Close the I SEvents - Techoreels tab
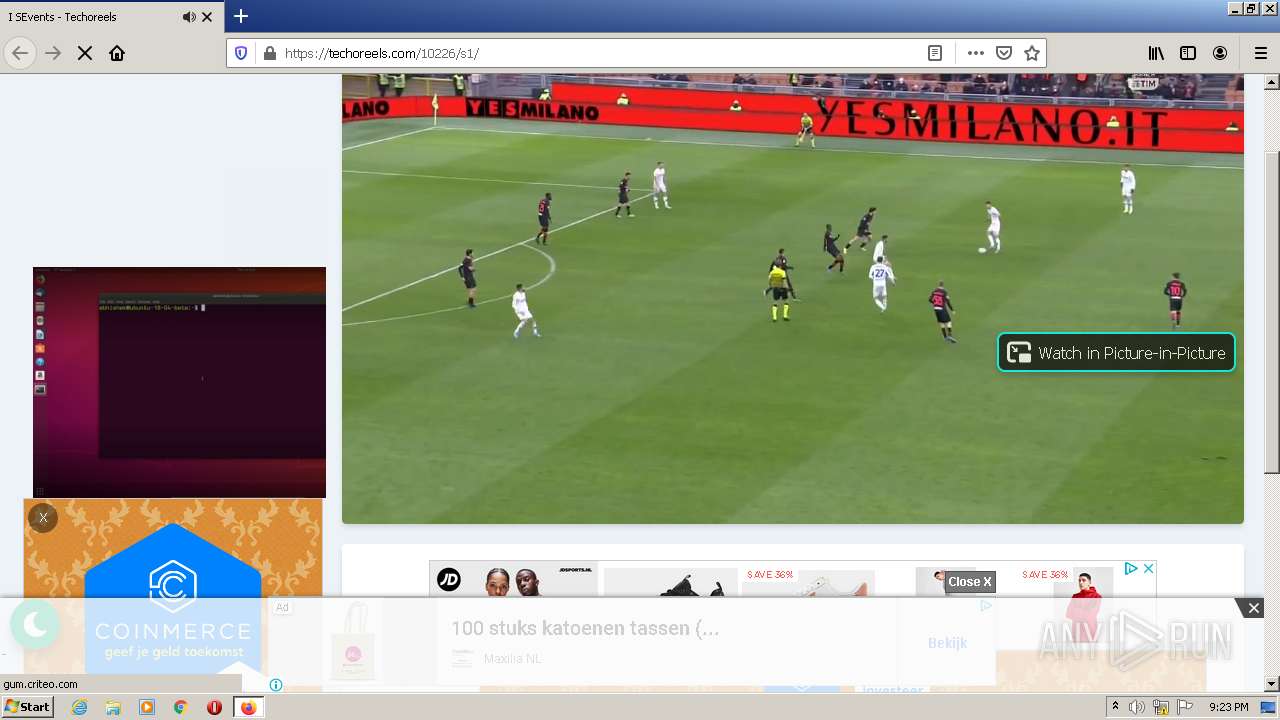 click(x=207, y=17)
